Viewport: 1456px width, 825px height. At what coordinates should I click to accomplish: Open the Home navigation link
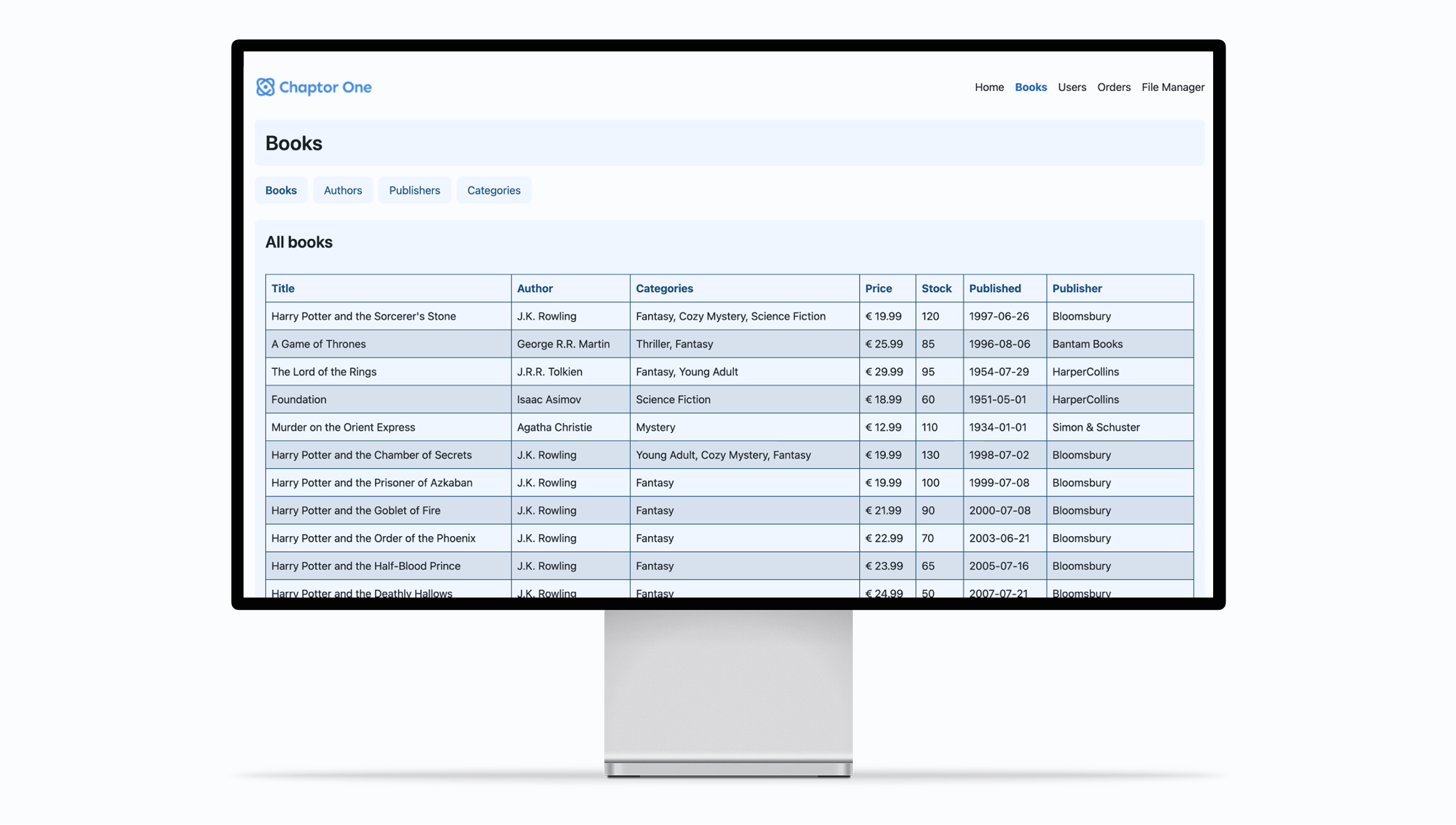(x=989, y=87)
